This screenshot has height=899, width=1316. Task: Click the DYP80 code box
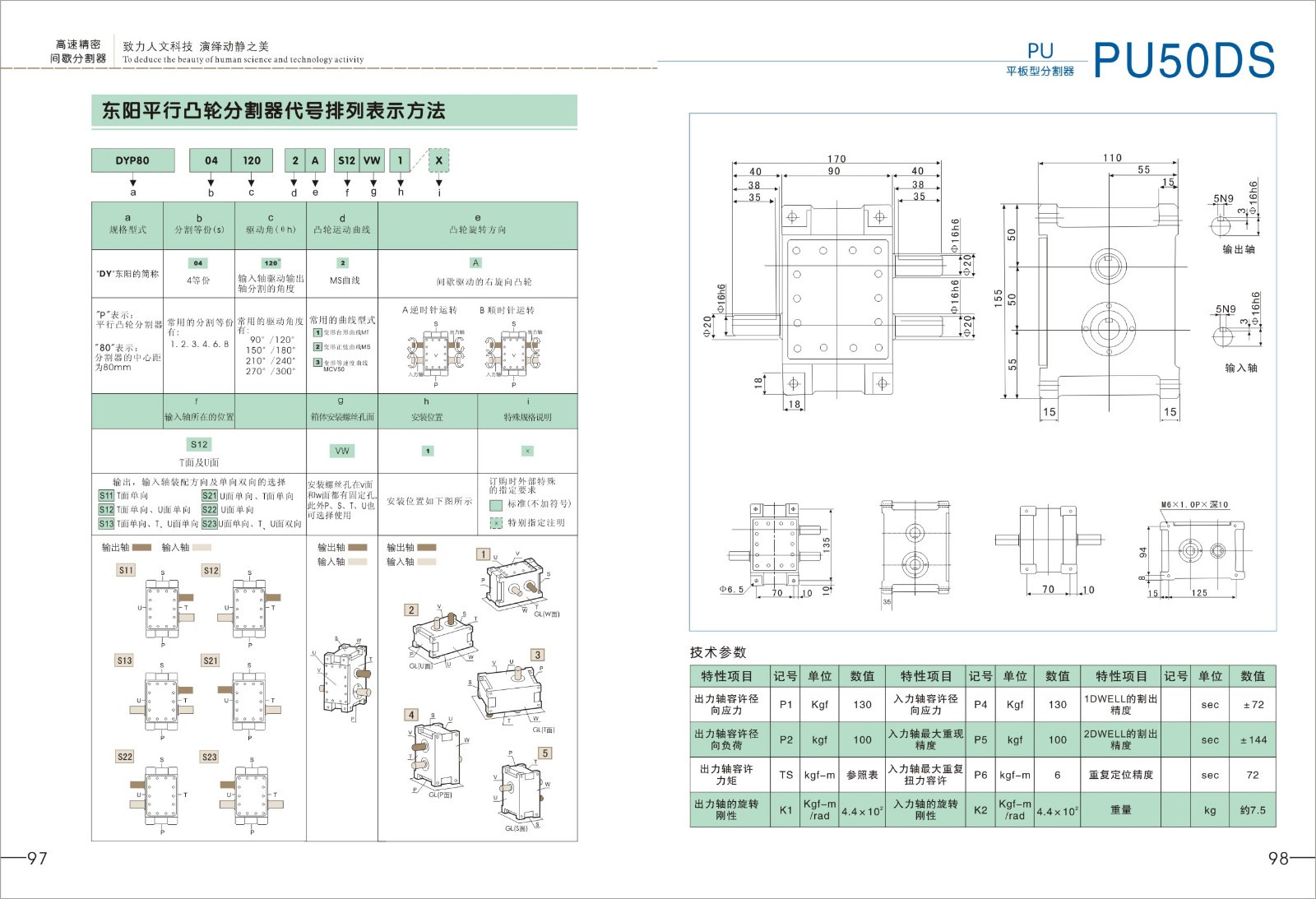[132, 160]
